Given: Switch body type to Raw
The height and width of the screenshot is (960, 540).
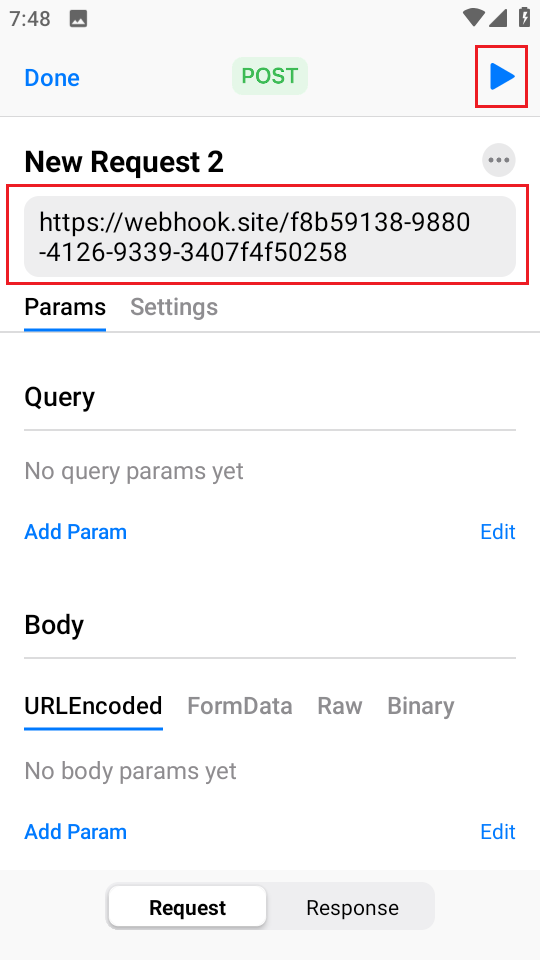Looking at the screenshot, I should click(340, 706).
